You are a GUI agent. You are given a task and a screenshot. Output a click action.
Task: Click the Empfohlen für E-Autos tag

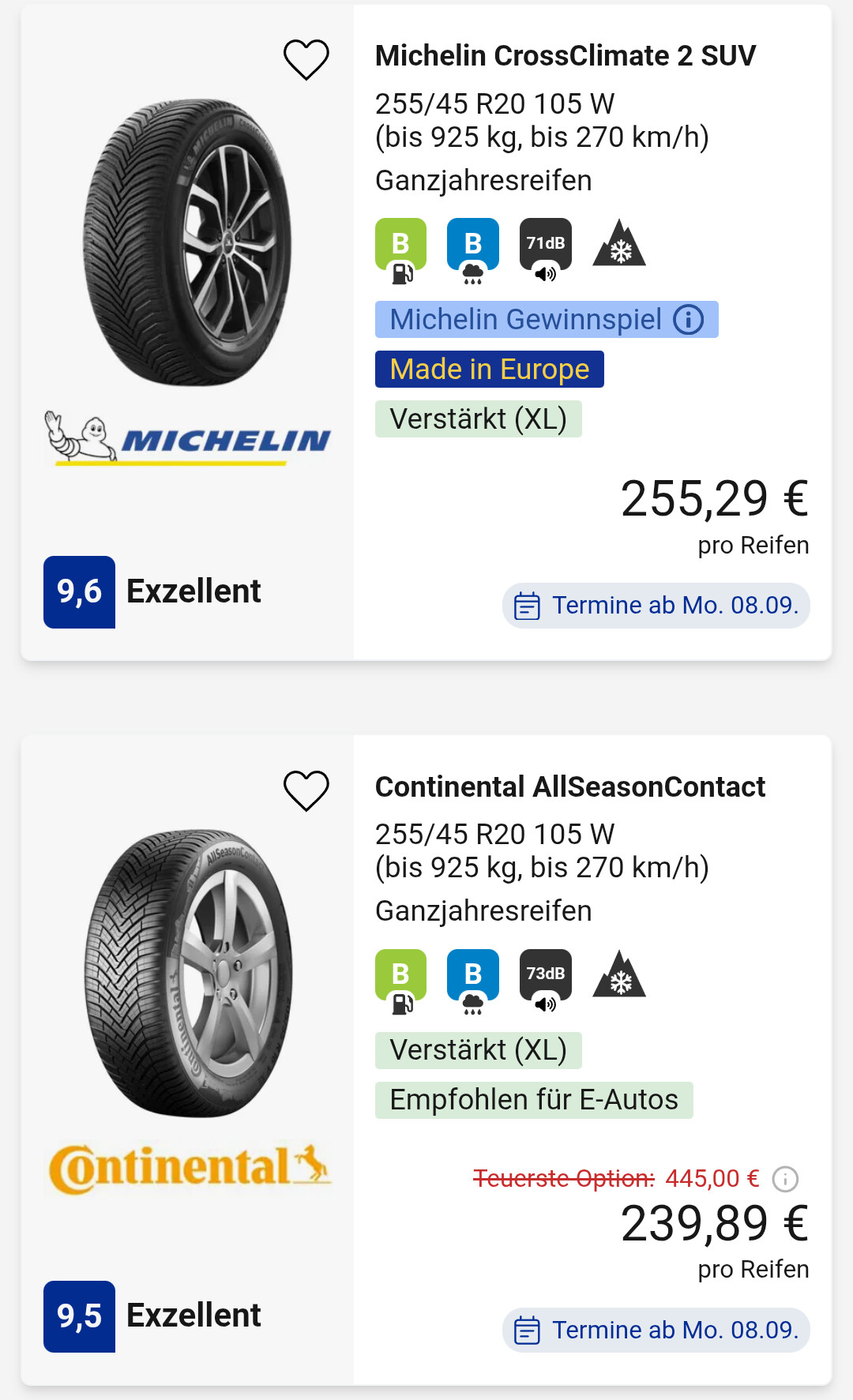point(534,1100)
